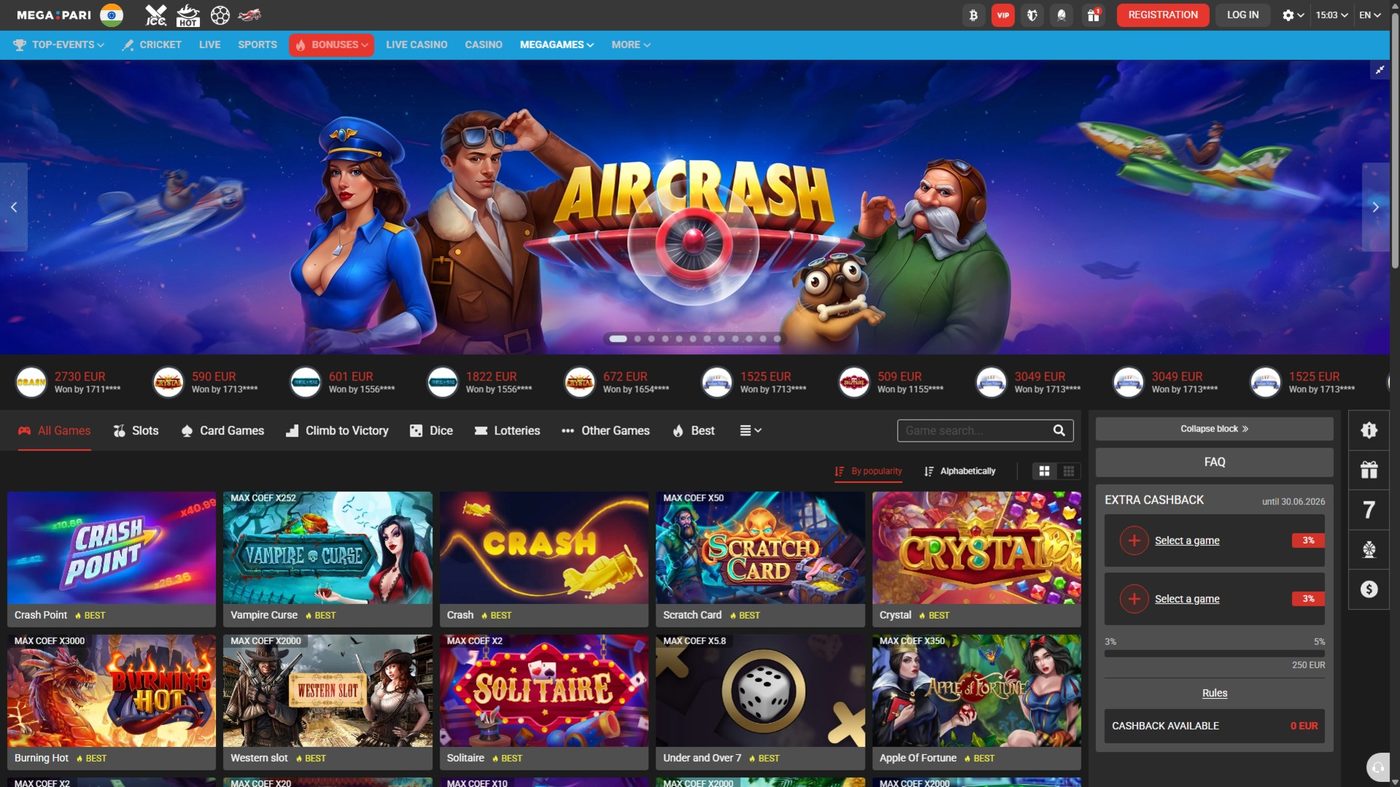Screen dimensions: 1400x787
Task: Click the red plus on first Select a game
Action: point(1133,541)
